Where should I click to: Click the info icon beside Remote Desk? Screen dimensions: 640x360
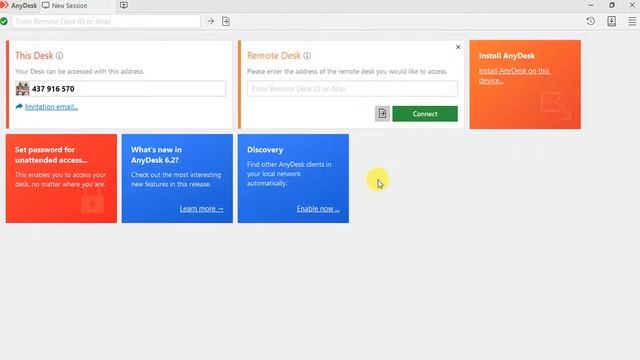click(307, 56)
